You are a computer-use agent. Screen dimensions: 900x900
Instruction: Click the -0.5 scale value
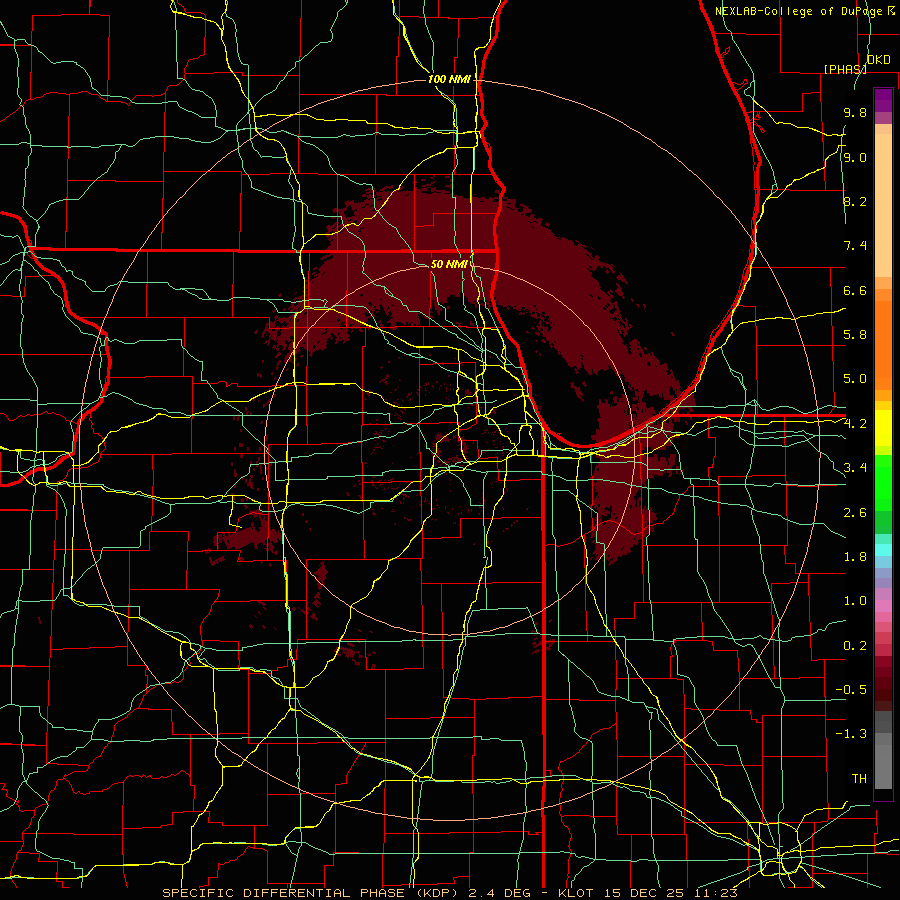click(851, 690)
